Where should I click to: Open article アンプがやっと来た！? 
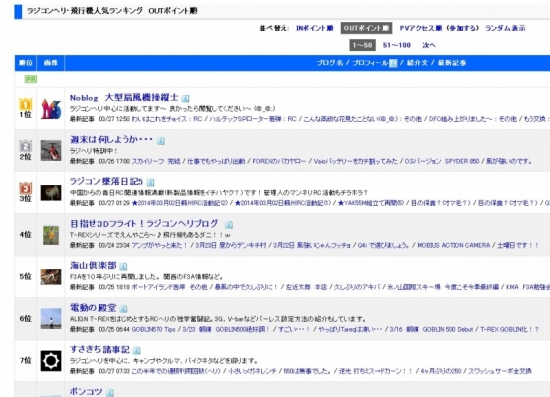(x=160, y=245)
